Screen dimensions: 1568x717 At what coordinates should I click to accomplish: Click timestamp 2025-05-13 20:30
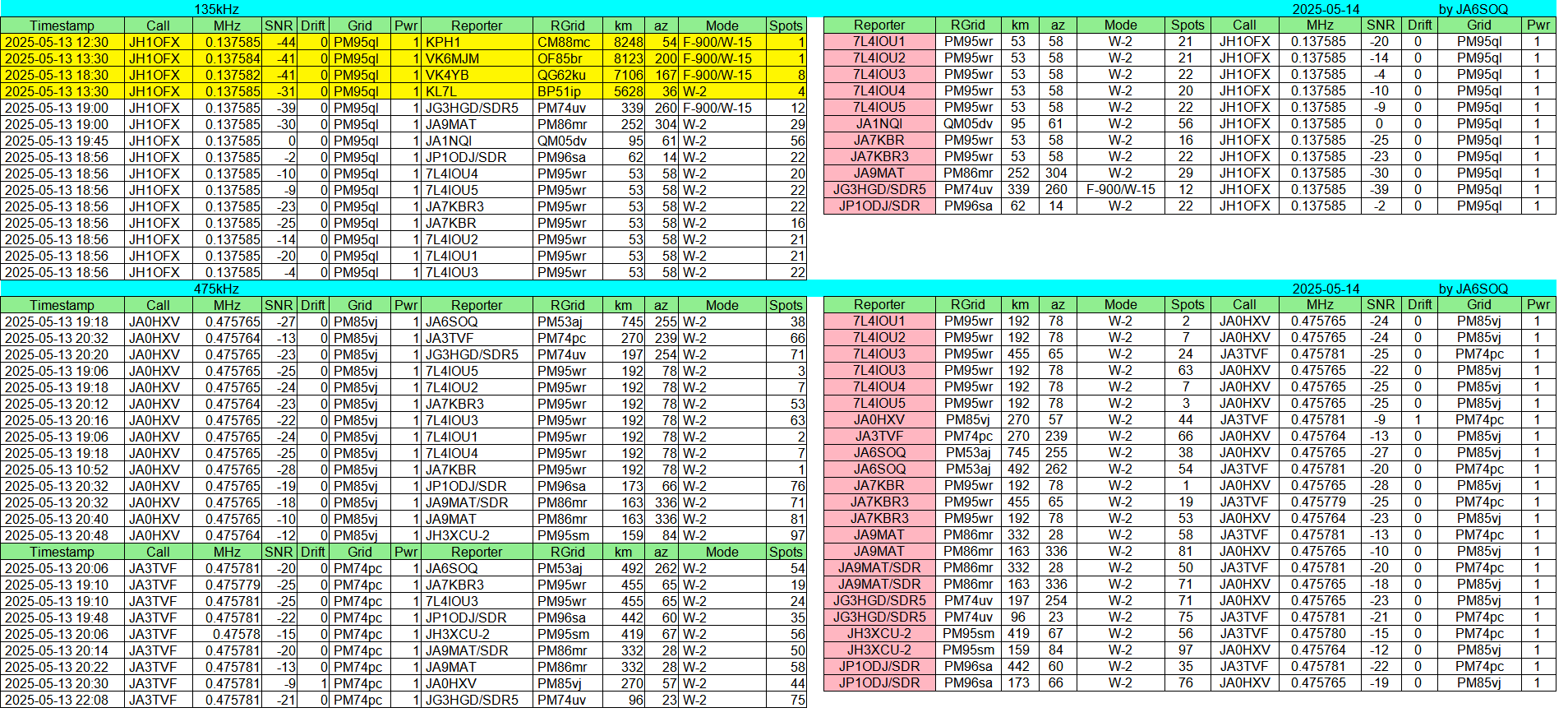[x=62, y=683]
